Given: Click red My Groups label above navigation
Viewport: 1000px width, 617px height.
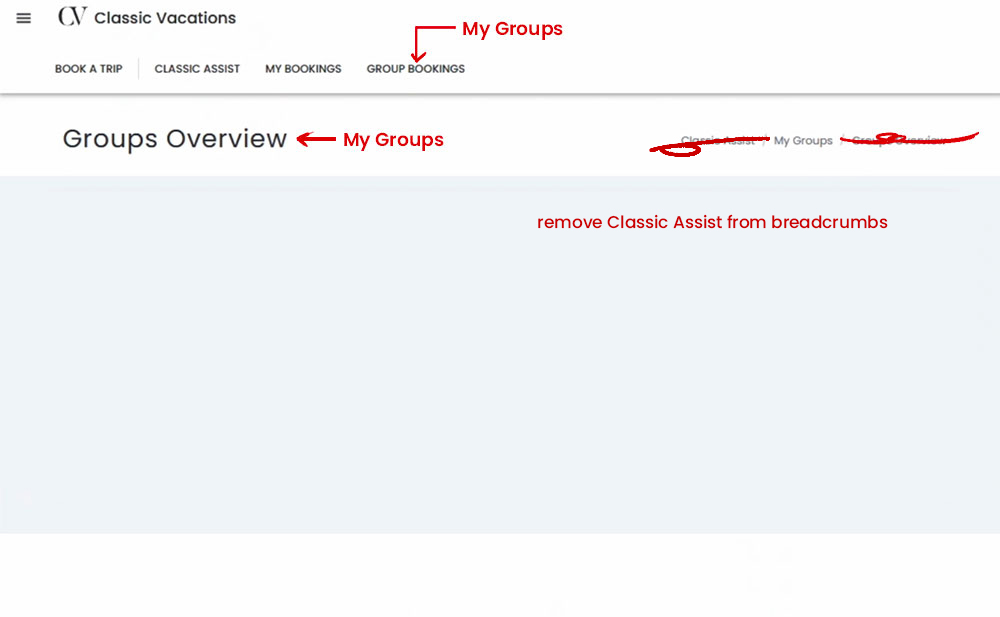Looking at the screenshot, I should pos(512,29).
